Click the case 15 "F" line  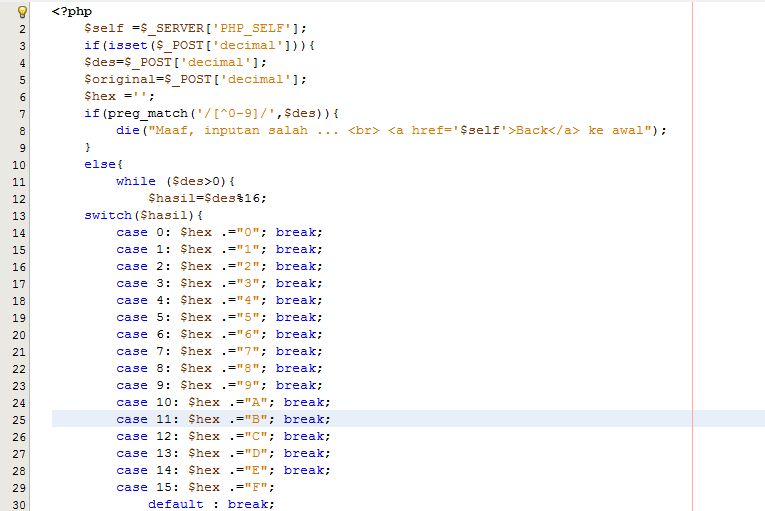[x=196, y=488]
